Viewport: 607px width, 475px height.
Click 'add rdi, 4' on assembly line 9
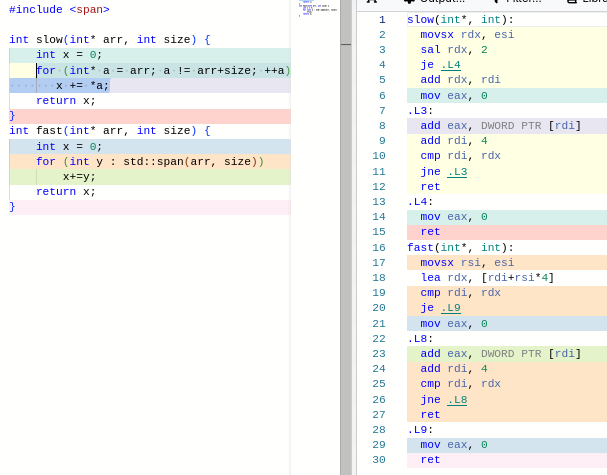454,141
